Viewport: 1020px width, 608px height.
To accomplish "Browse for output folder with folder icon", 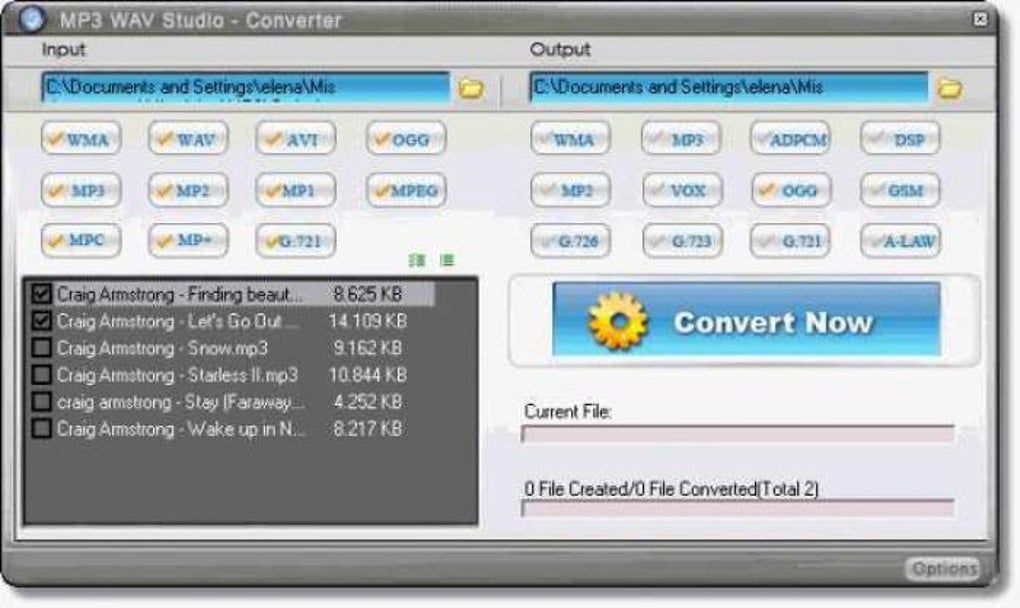I will 950,88.
